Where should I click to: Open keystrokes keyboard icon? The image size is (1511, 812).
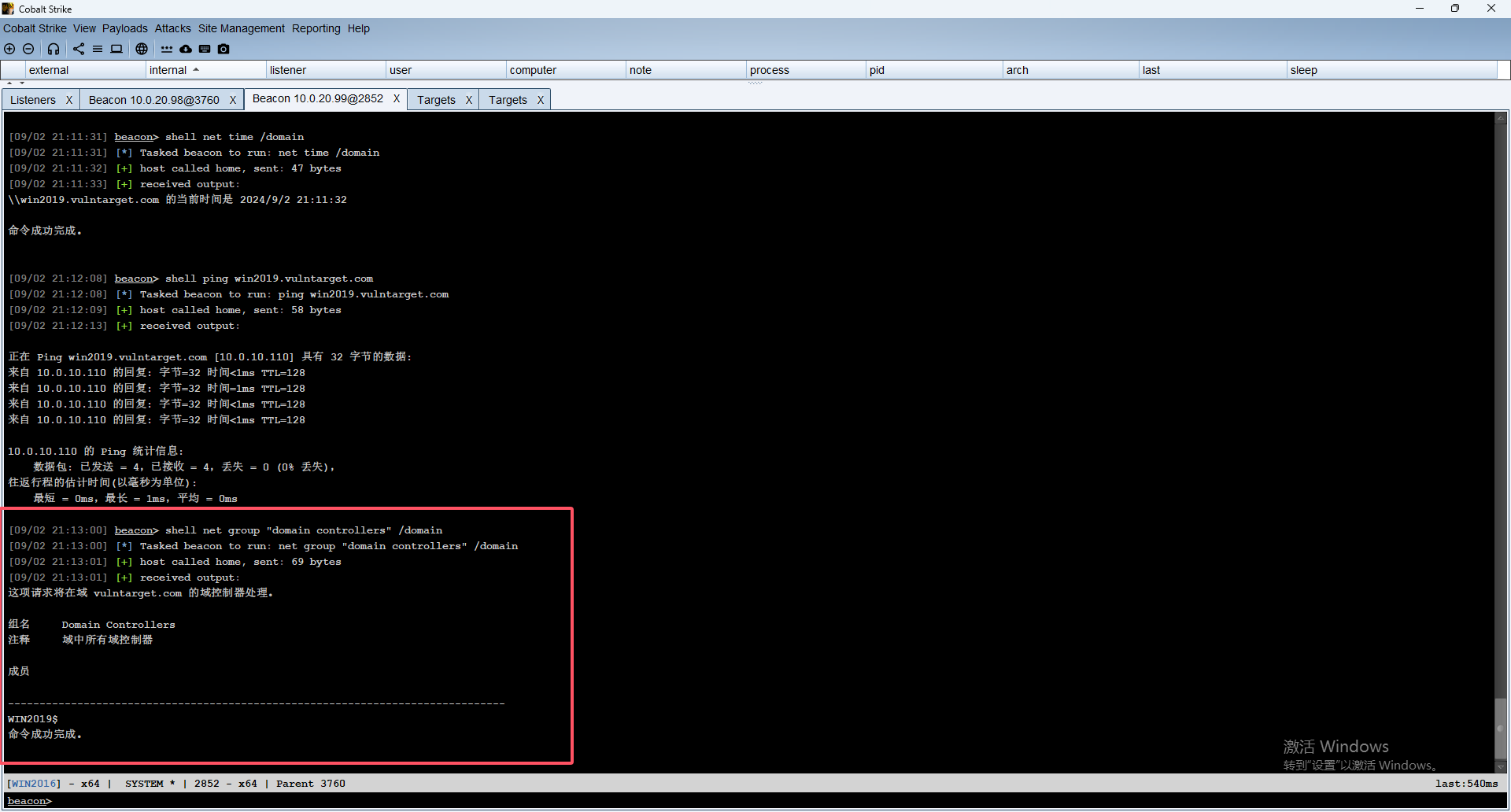(x=205, y=49)
